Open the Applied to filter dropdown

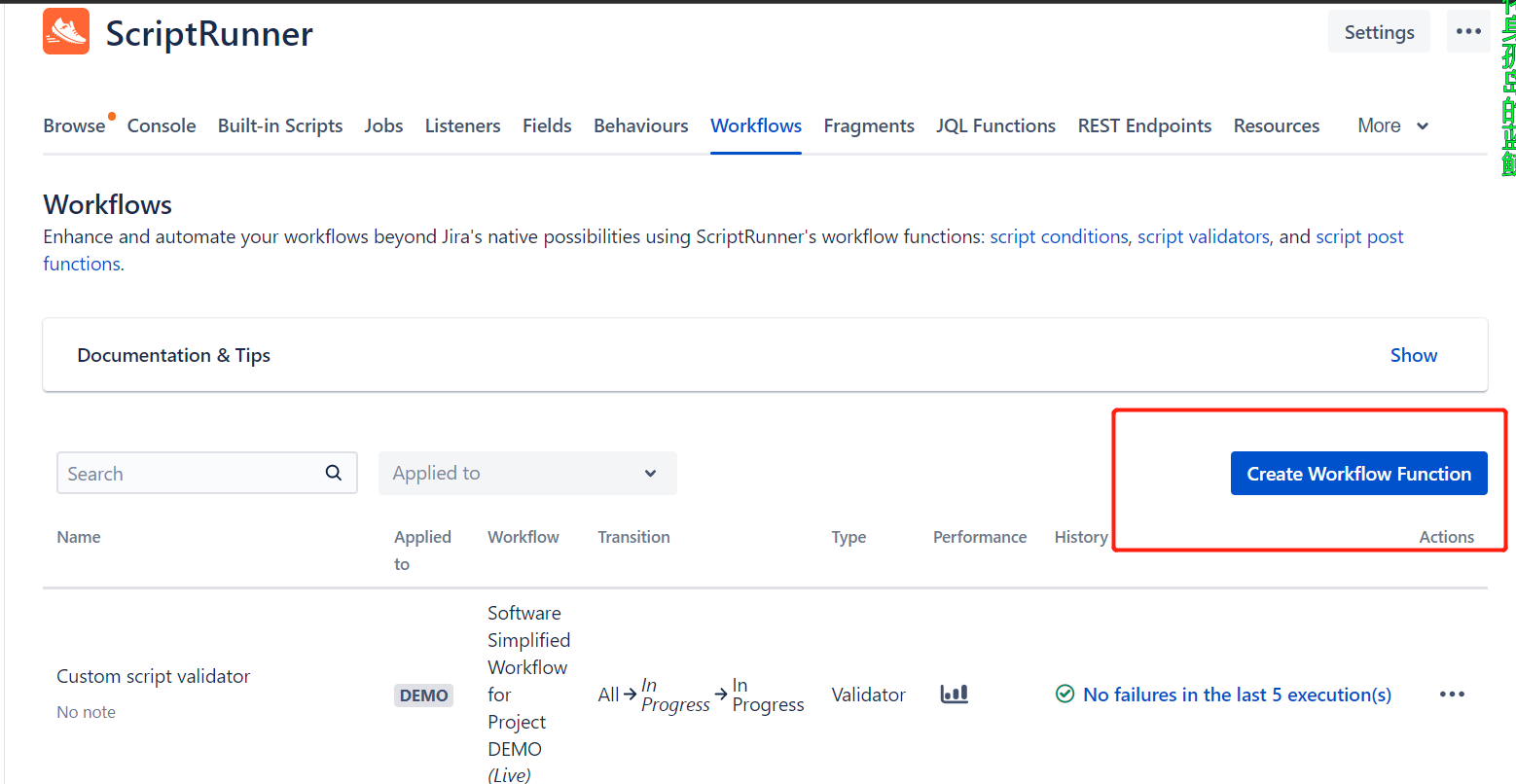[x=527, y=473]
